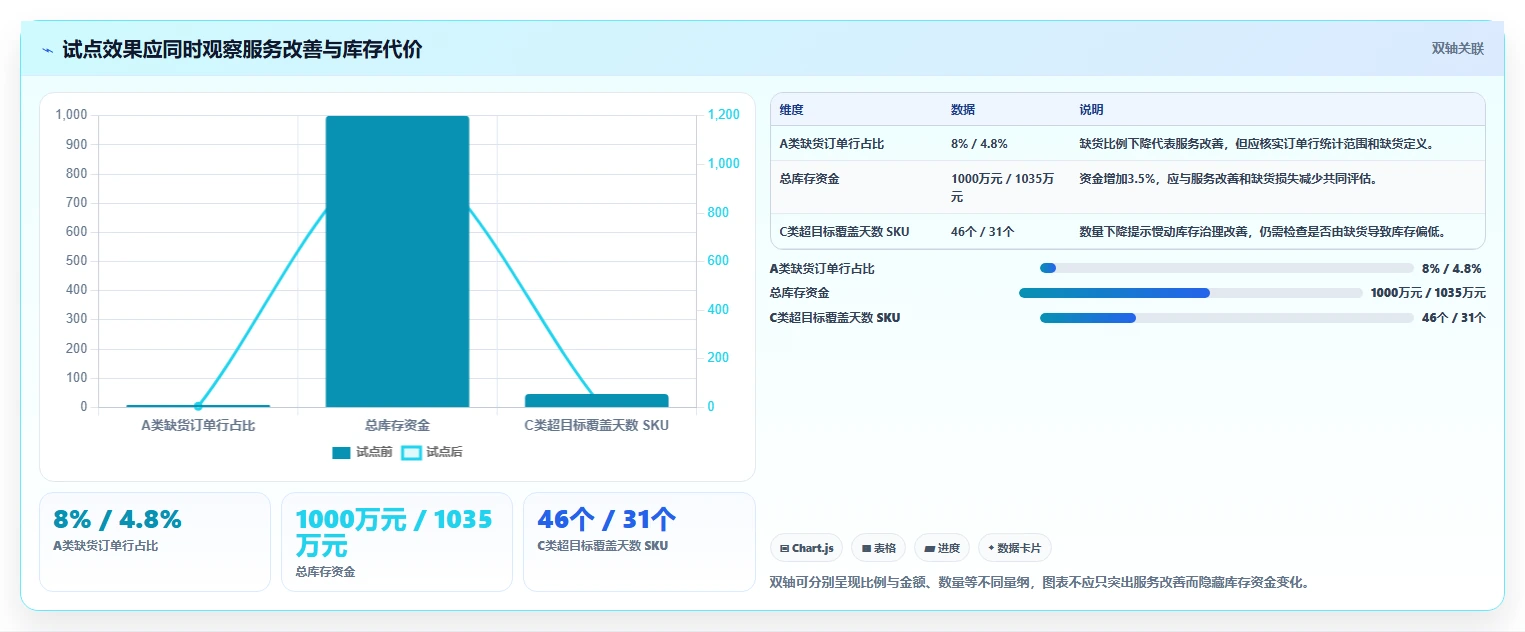Click the 46个 / 31个 progress value
Screen dimensions: 1525x632
coord(1453,318)
